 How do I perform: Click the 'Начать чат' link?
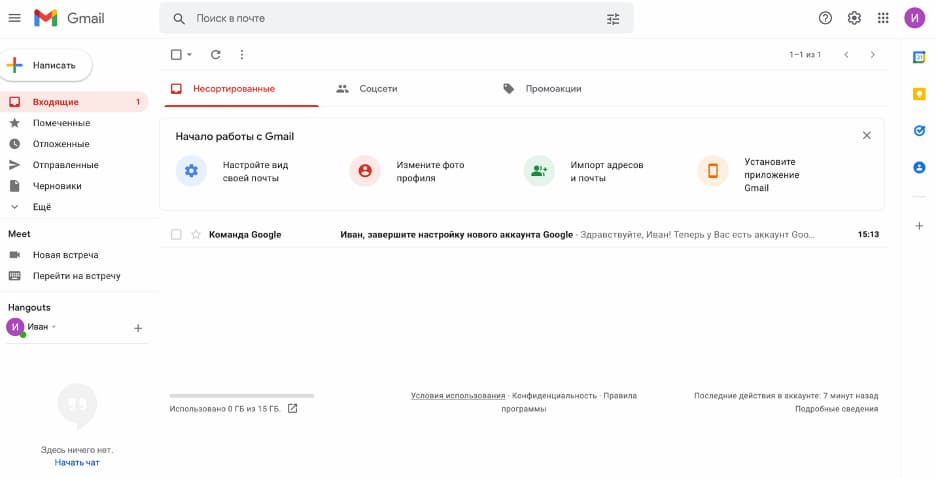click(77, 462)
